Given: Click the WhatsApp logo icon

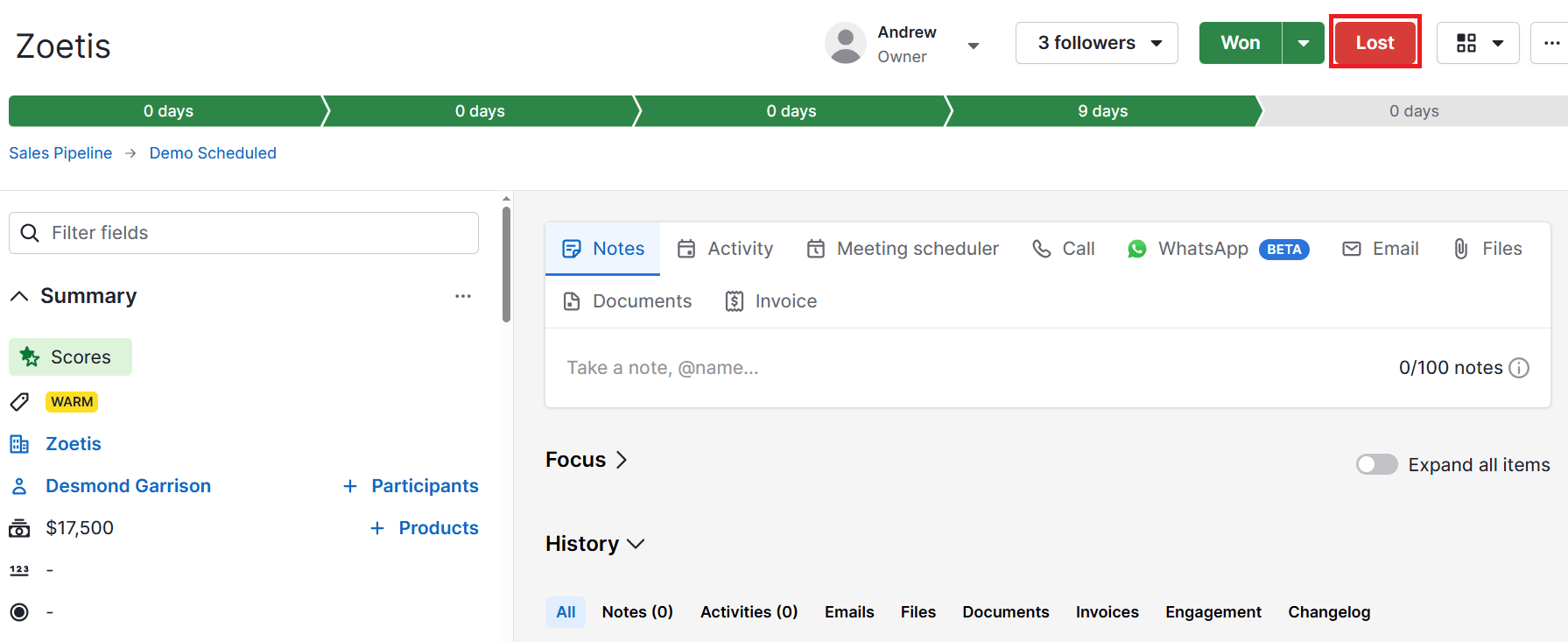Looking at the screenshot, I should click(x=1137, y=249).
